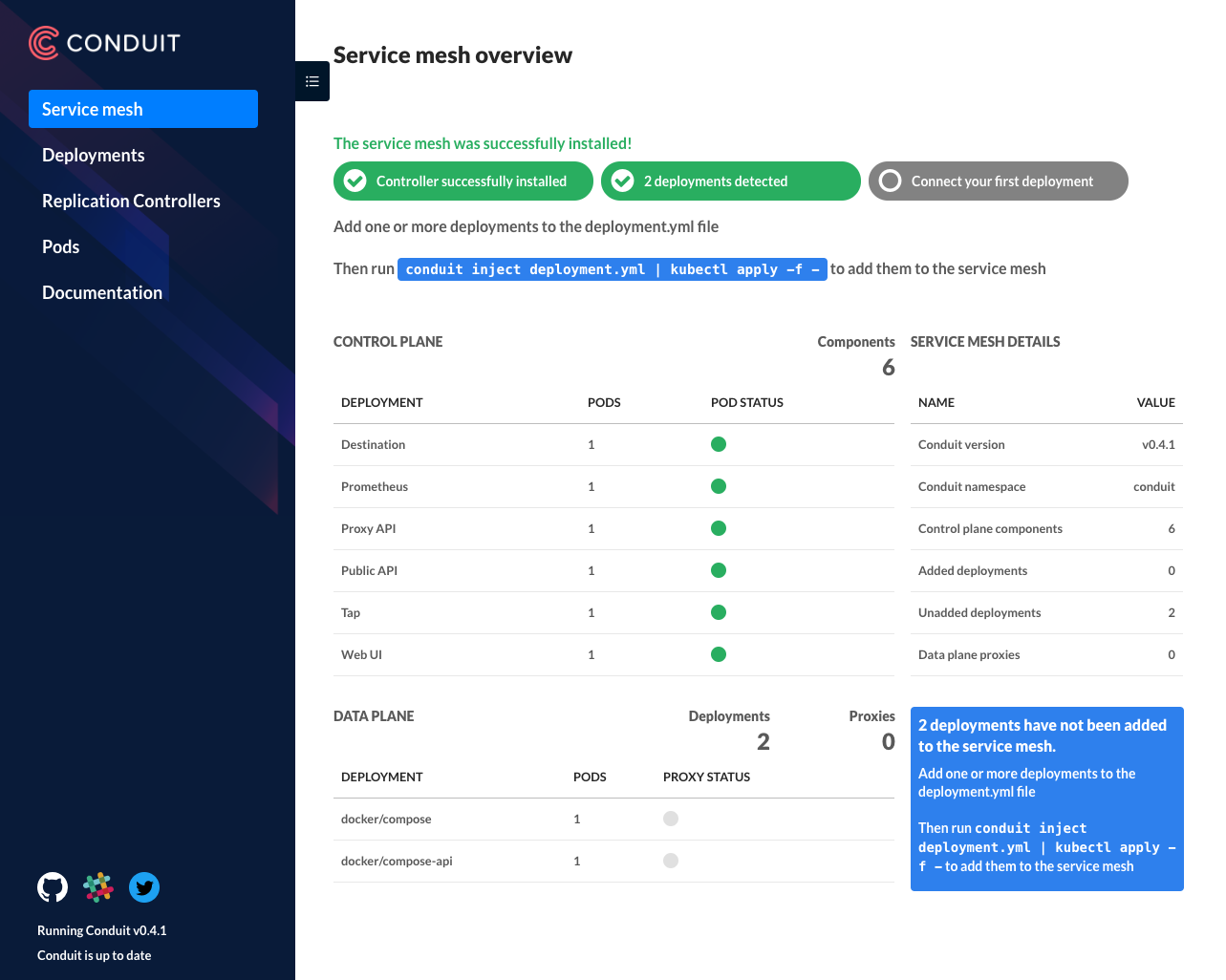Open the Slack icon link
The image size is (1226, 980).
[98, 887]
